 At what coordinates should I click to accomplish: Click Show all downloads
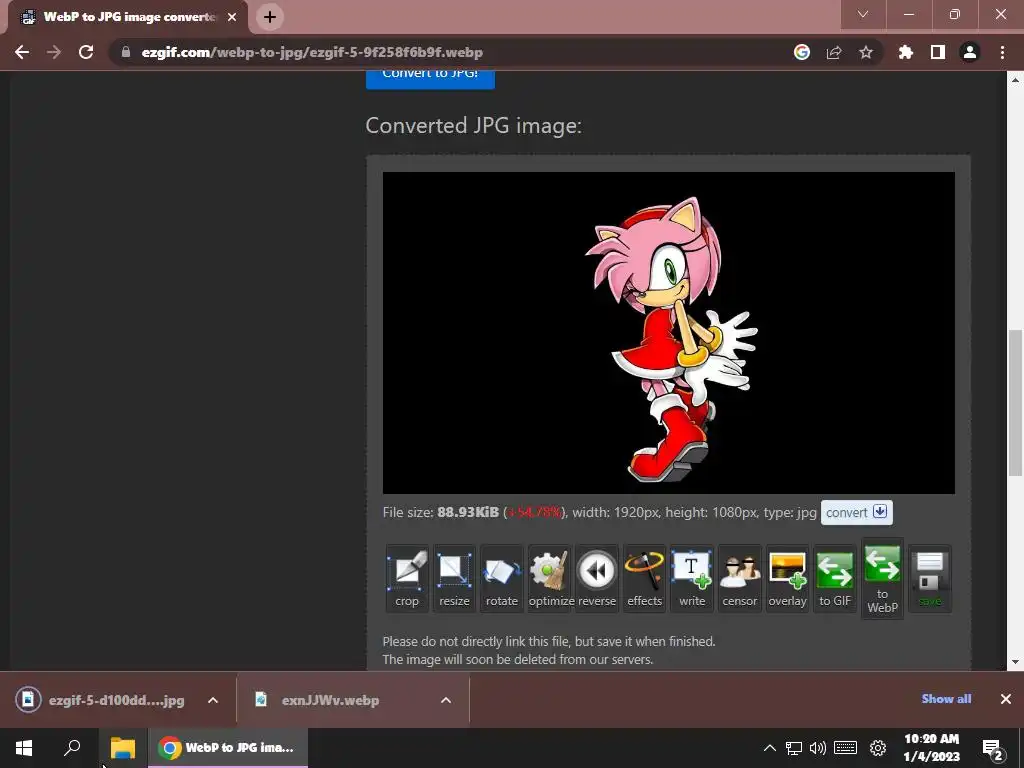(x=946, y=699)
